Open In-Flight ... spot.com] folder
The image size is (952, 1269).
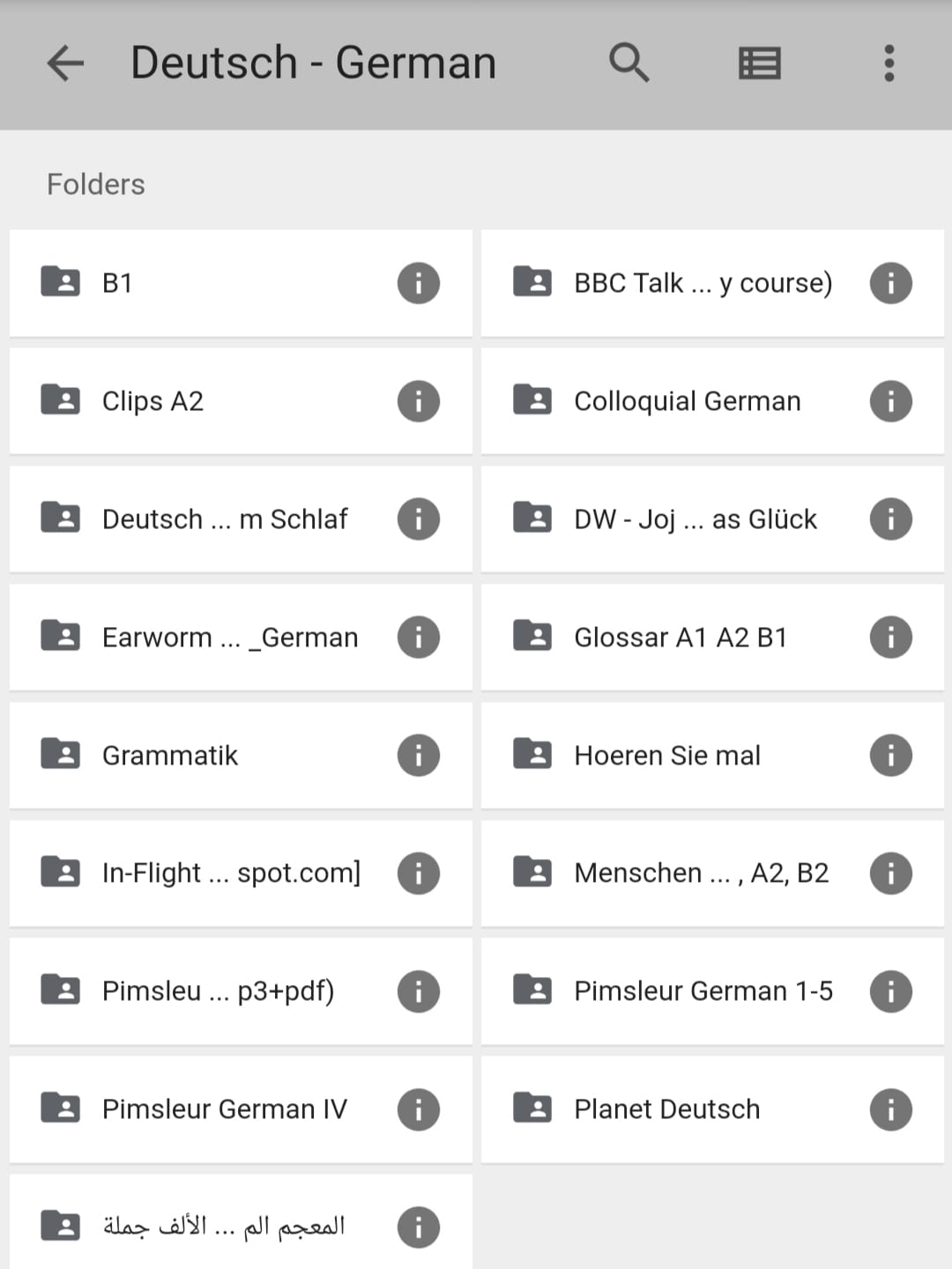pyautogui.click(x=241, y=873)
